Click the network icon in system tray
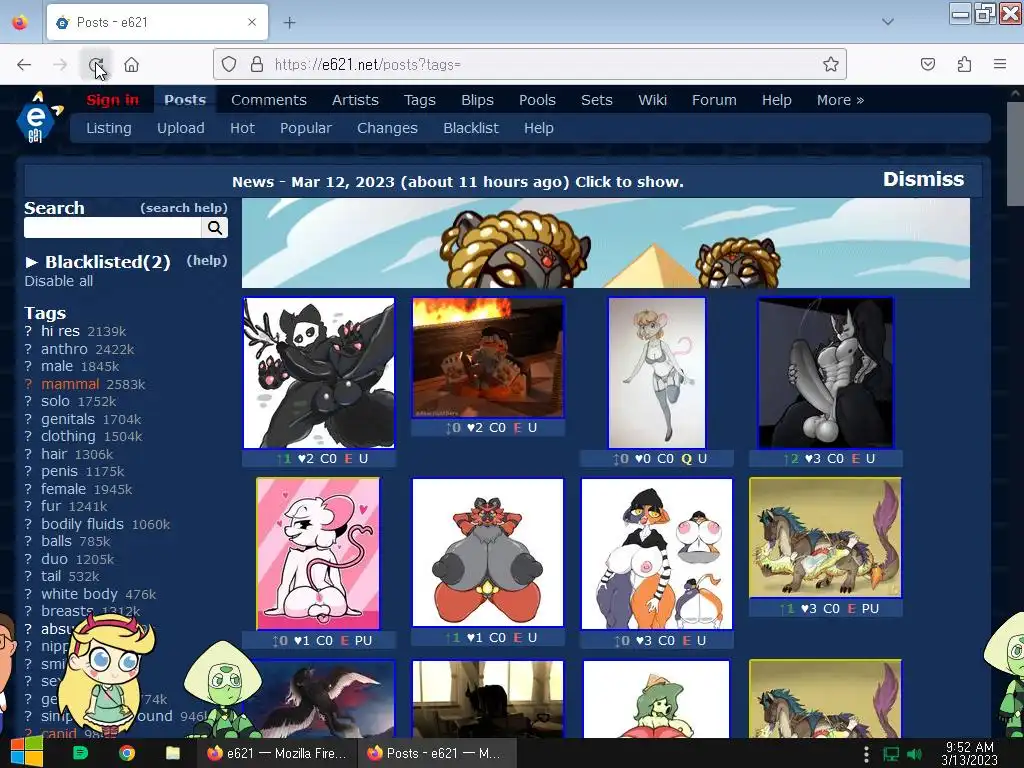 pos(891,754)
